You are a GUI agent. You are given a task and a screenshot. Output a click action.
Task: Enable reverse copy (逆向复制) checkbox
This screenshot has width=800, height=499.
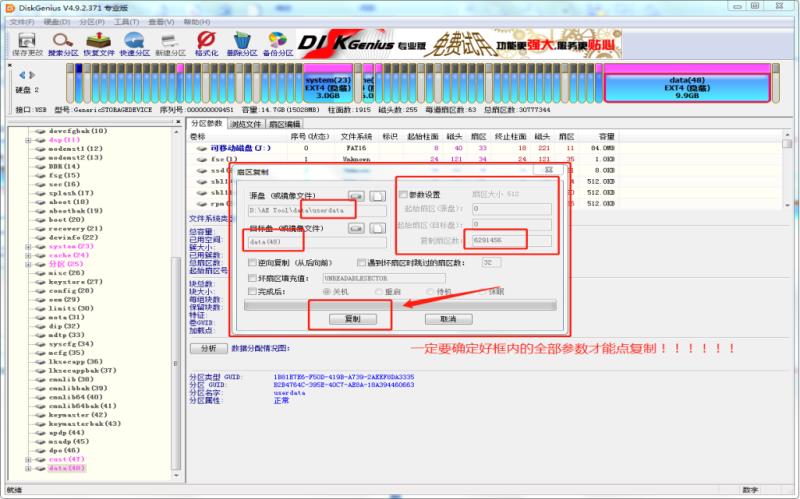pos(252,262)
